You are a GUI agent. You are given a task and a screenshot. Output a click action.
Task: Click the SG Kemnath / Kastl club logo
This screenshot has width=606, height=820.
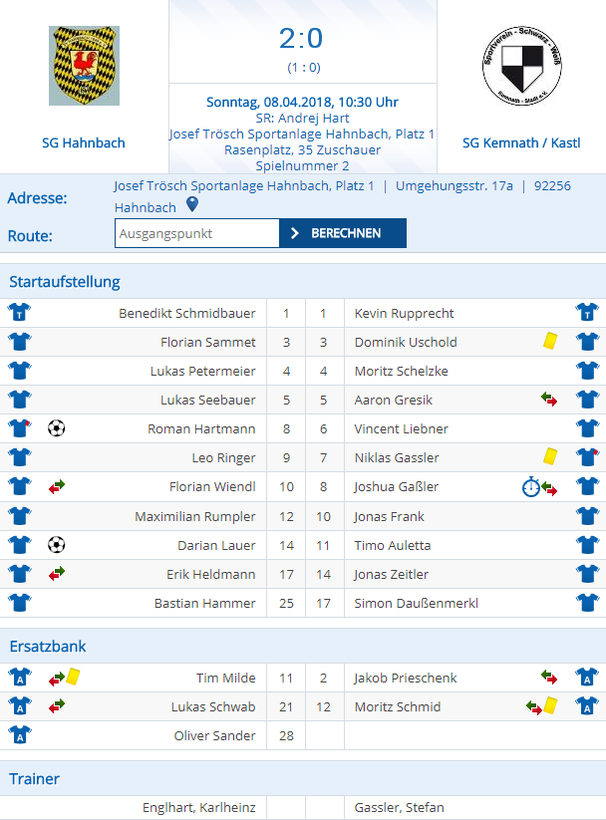coord(521,66)
